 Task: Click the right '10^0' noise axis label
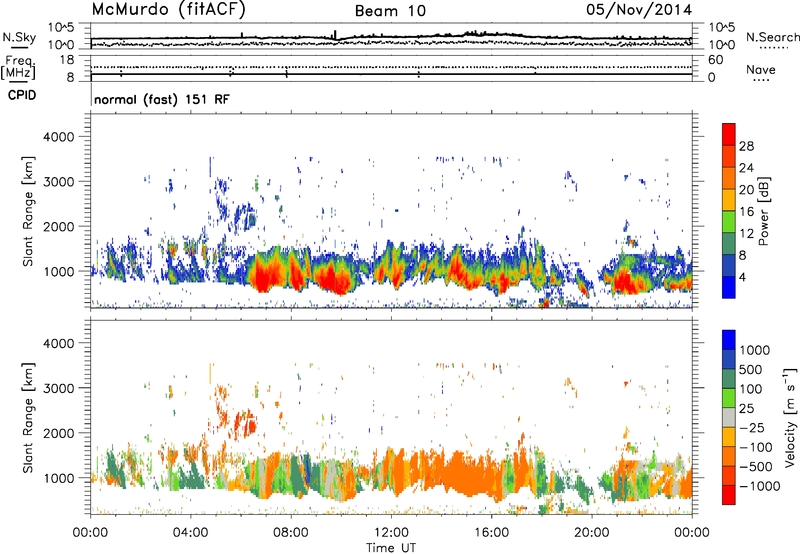click(722, 45)
